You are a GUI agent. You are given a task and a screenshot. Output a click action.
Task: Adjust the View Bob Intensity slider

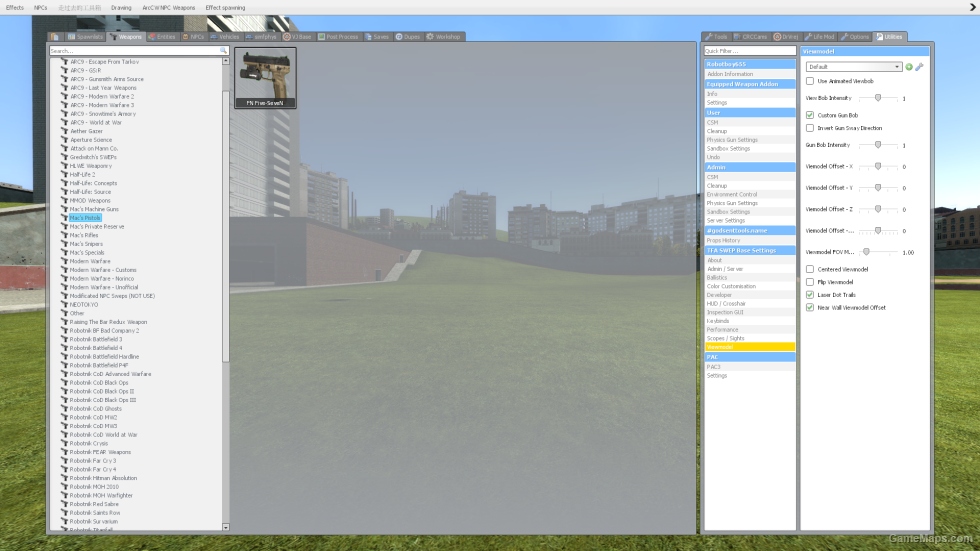point(878,98)
